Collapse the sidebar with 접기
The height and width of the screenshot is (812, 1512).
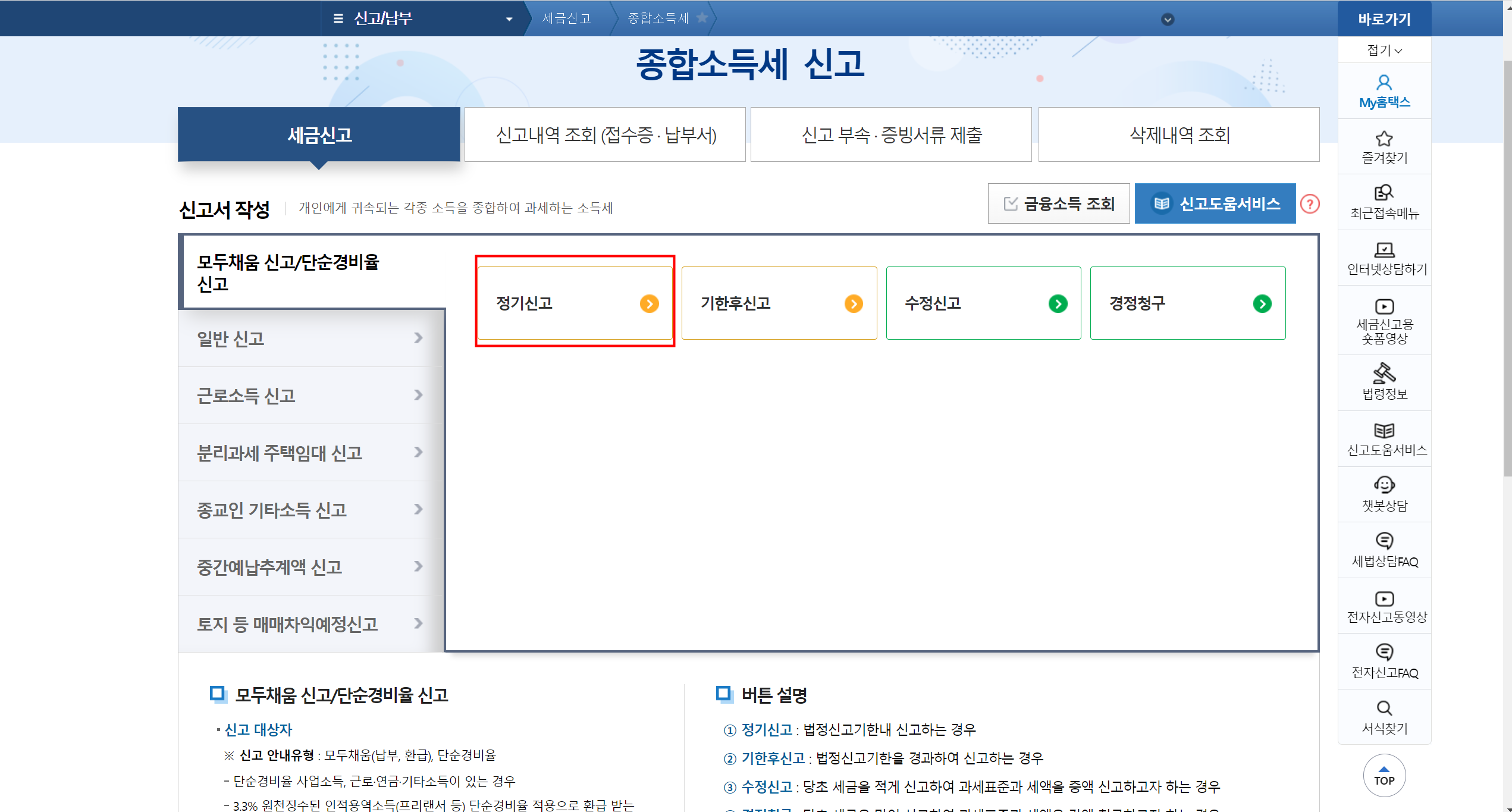[x=1384, y=50]
